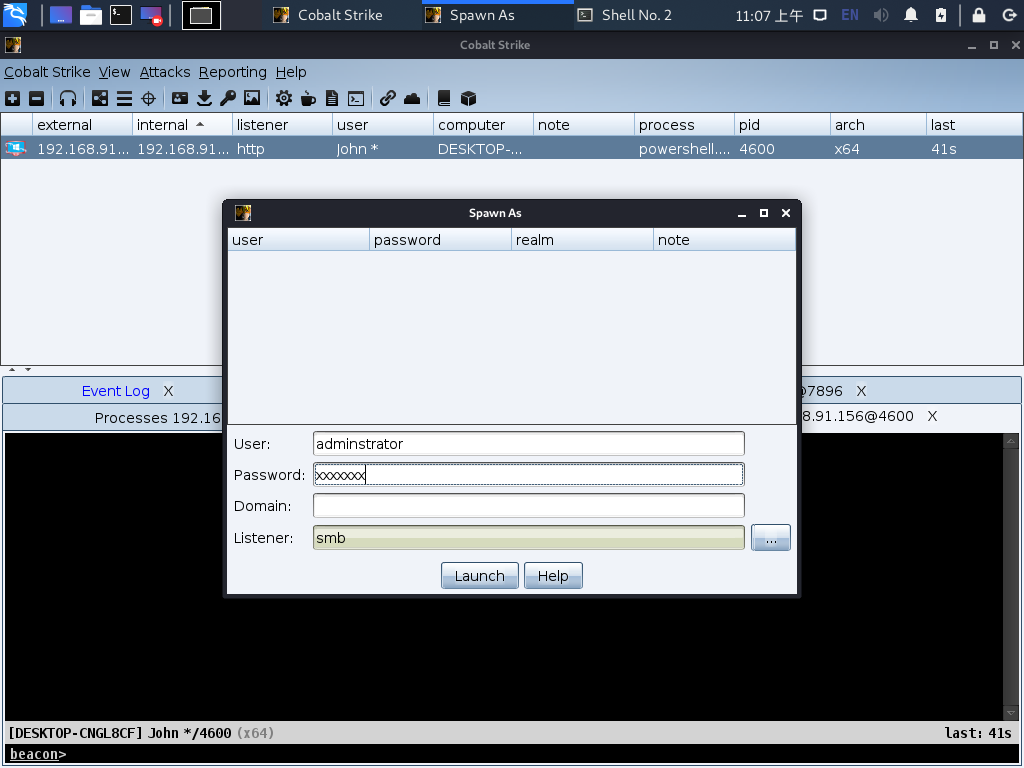Viewport: 1024px width, 768px height.
Task: Click the gear payload generator icon
Action: [284, 98]
